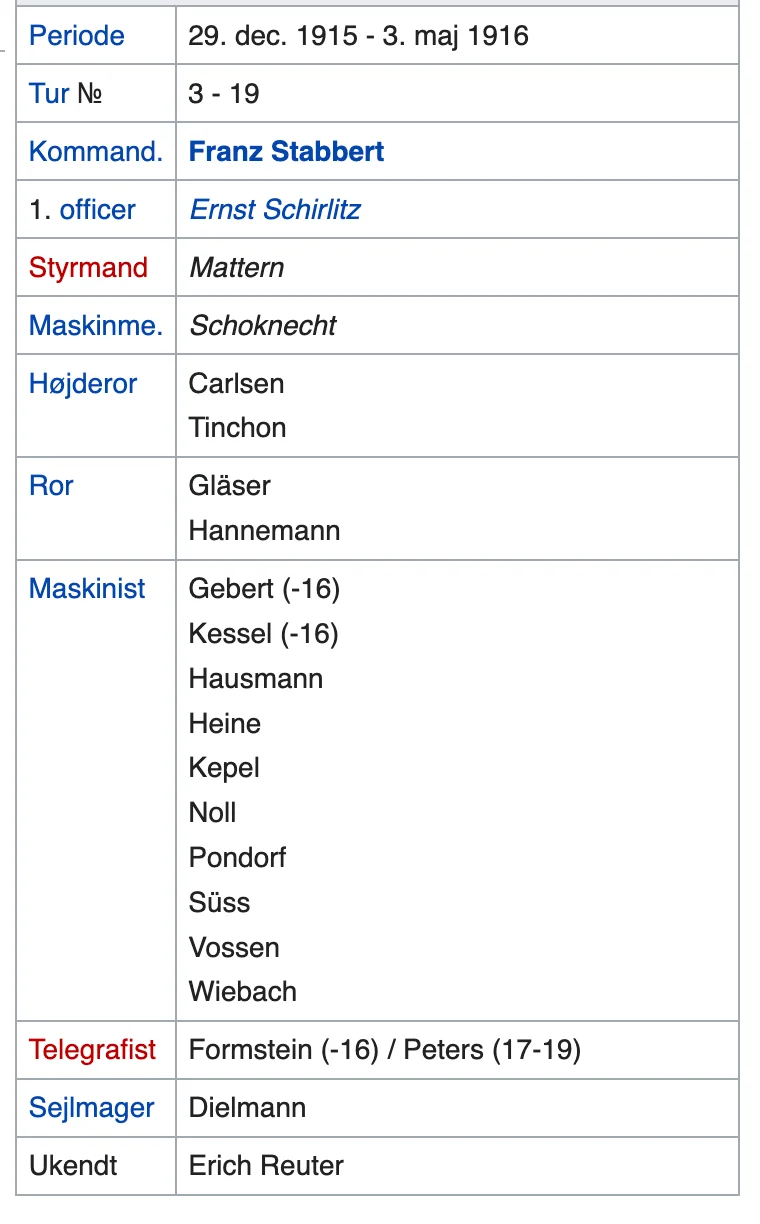
Task: Open the Sejlmager link
Action: click(91, 1108)
